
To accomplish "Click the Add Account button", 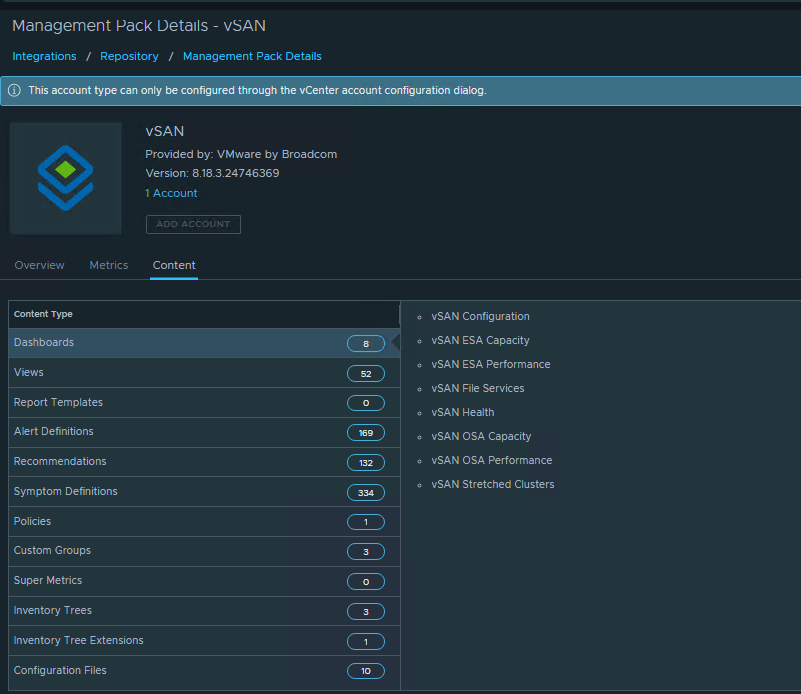I will click(x=193, y=224).
